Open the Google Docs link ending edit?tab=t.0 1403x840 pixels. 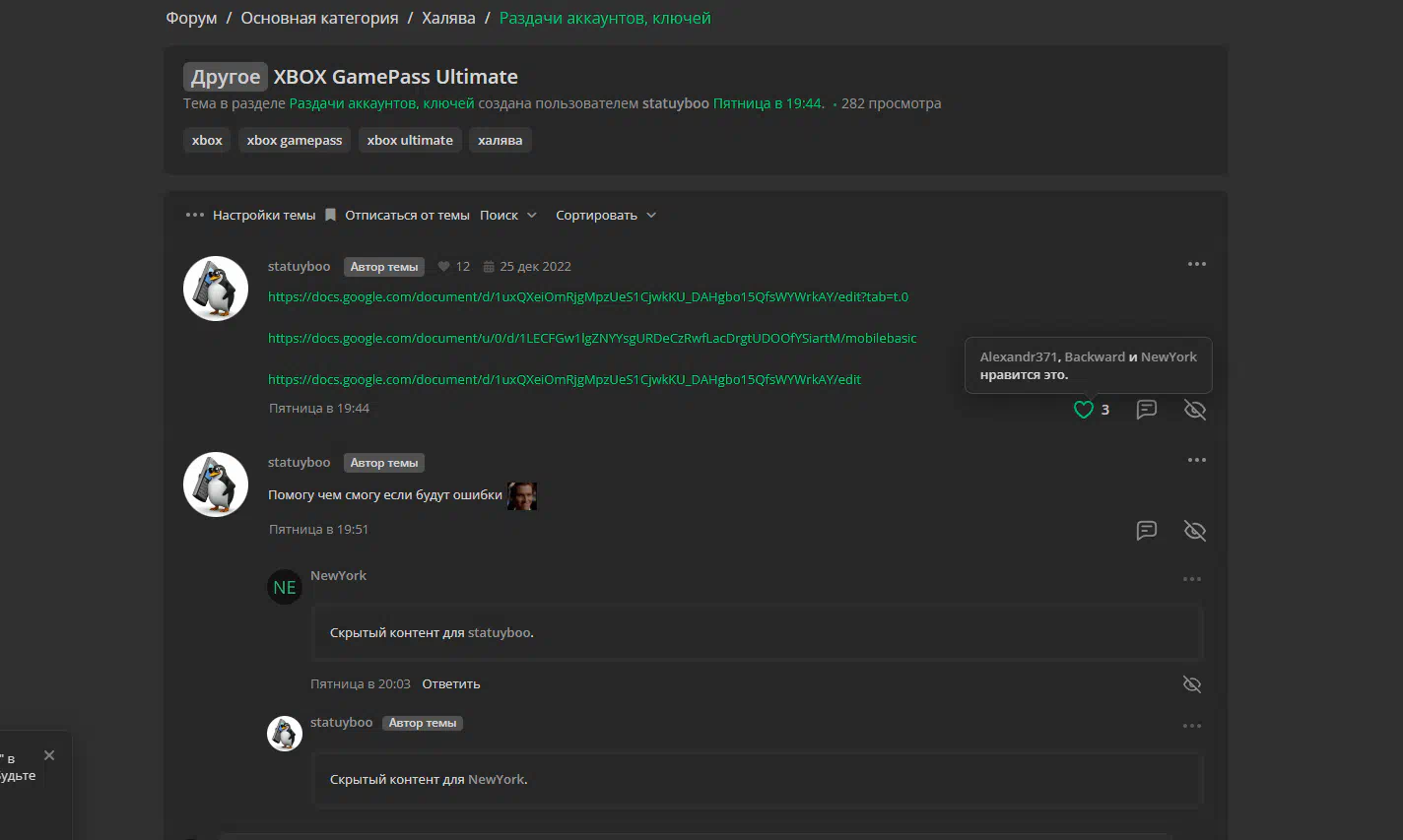(x=588, y=296)
